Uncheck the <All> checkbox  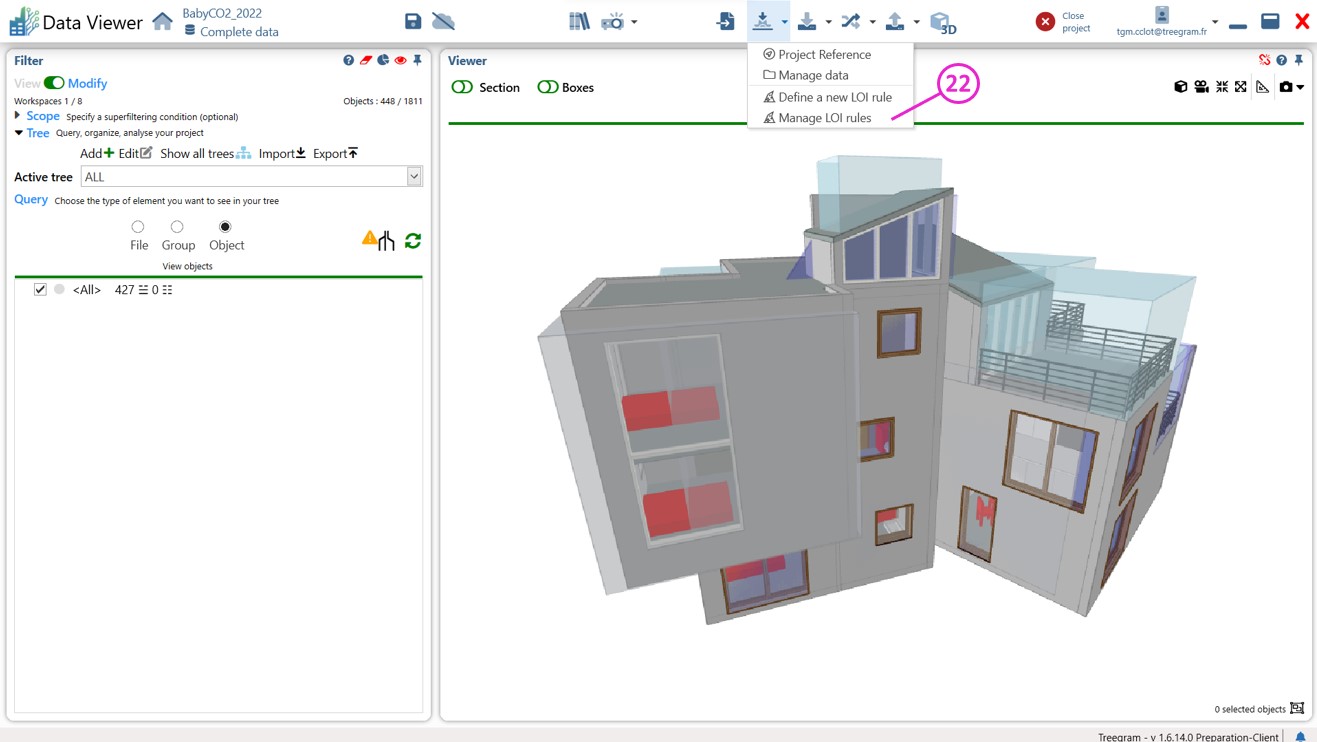(40, 289)
